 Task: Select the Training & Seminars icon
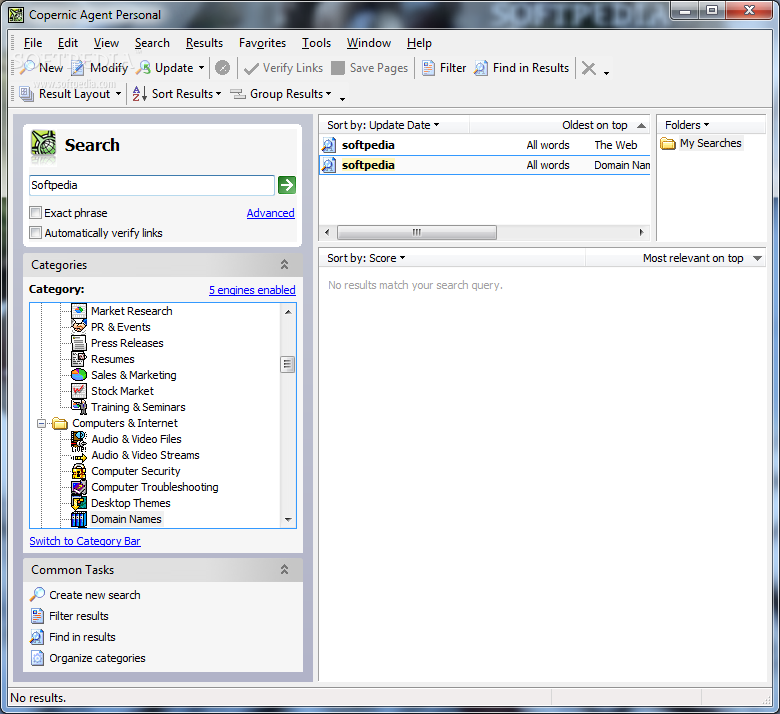pos(79,407)
